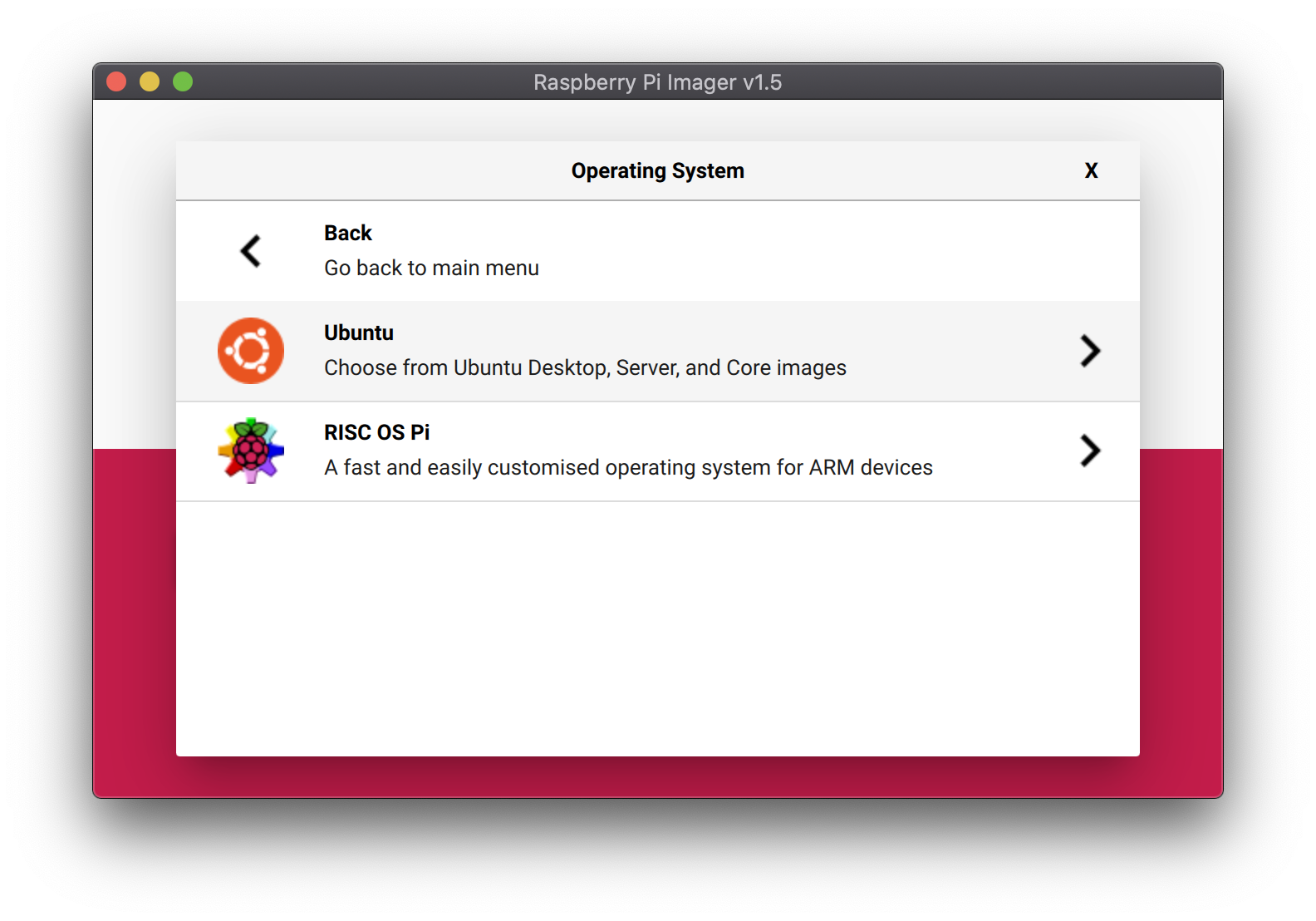Expand the RISC OS Pi chevron arrow

click(1090, 451)
